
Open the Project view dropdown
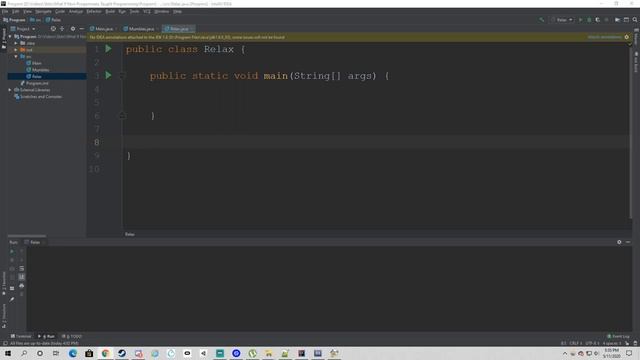(x=23, y=29)
